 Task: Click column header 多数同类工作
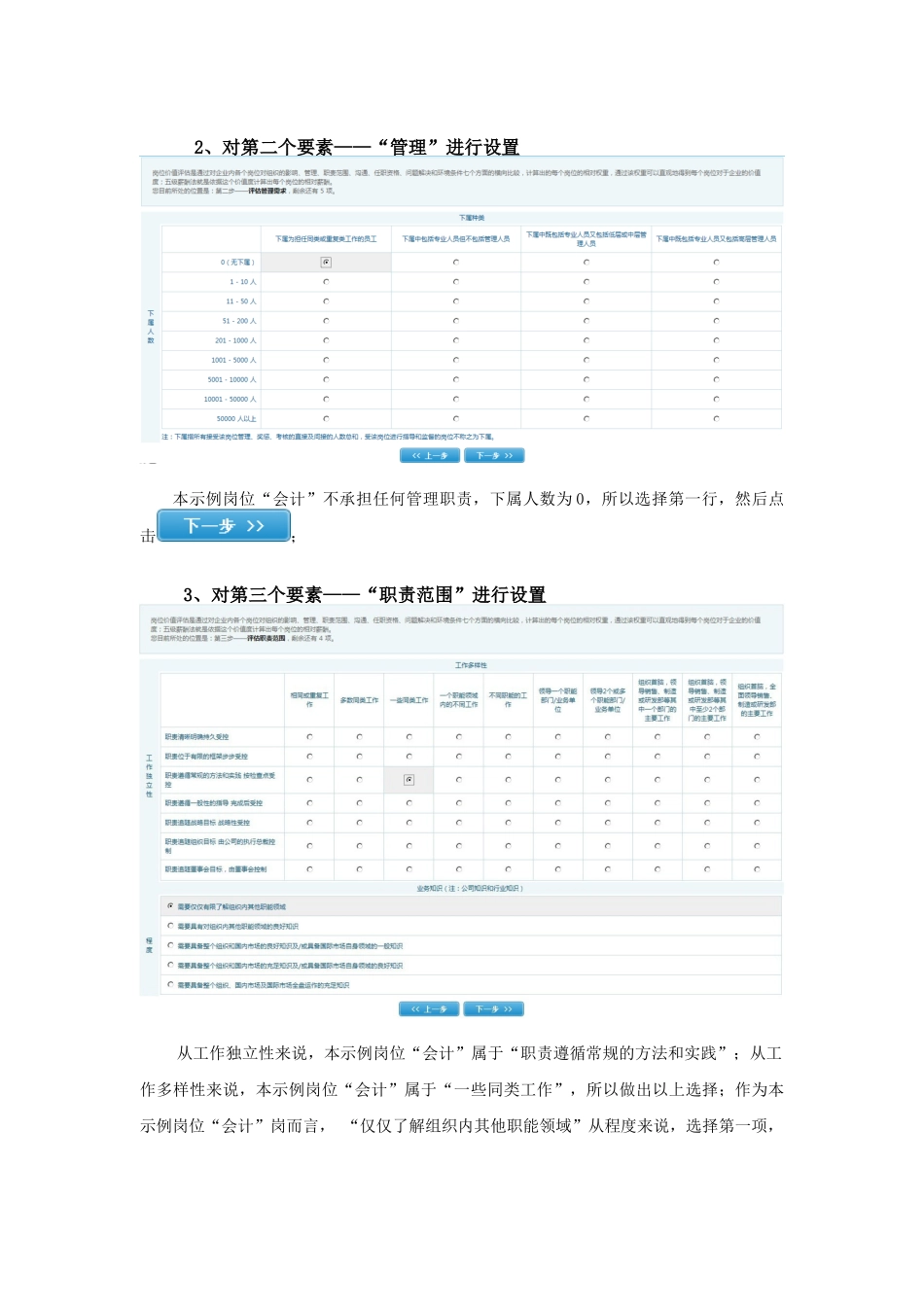click(x=360, y=700)
